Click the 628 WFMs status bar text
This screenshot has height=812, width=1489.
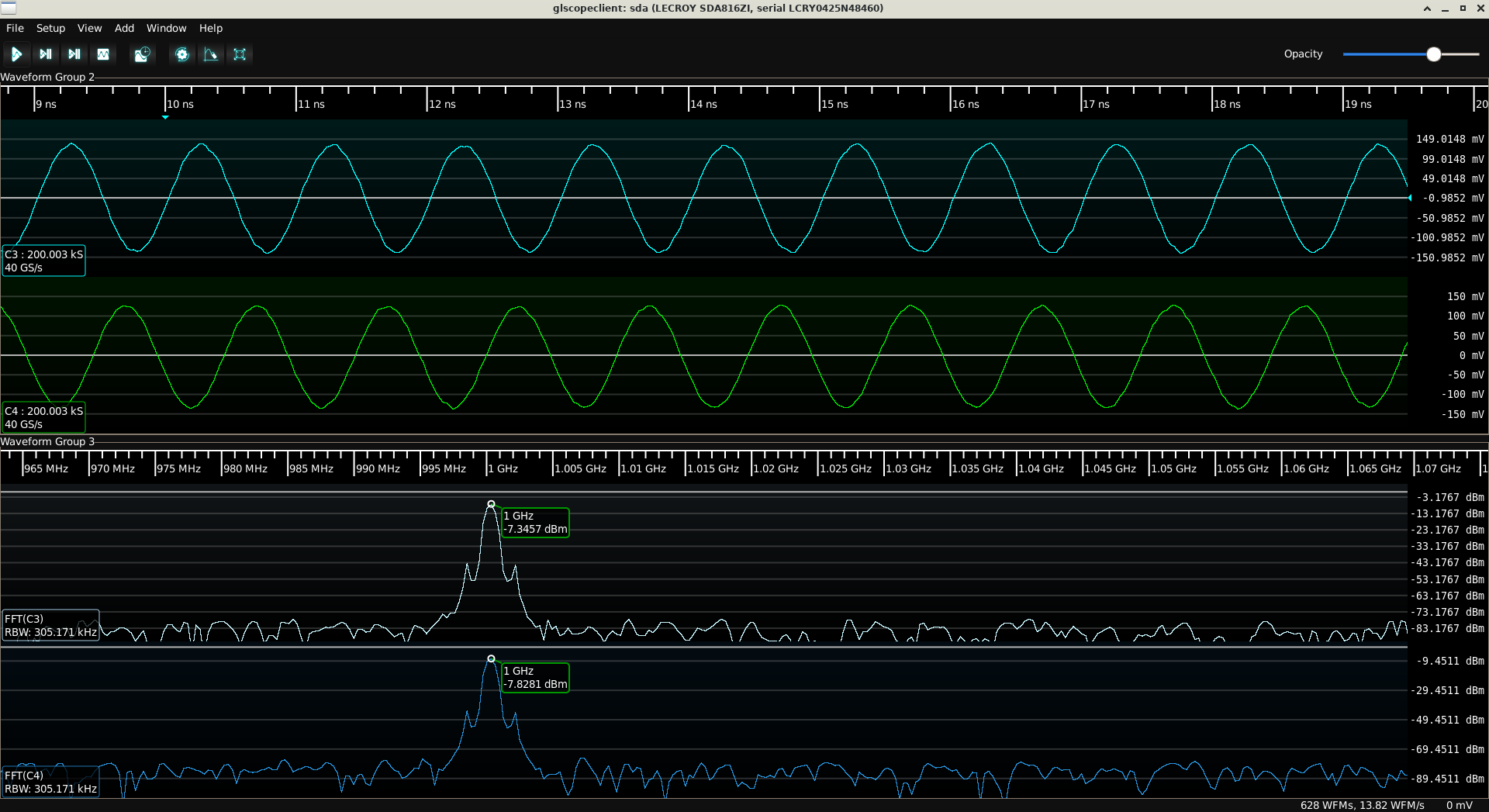1362,805
